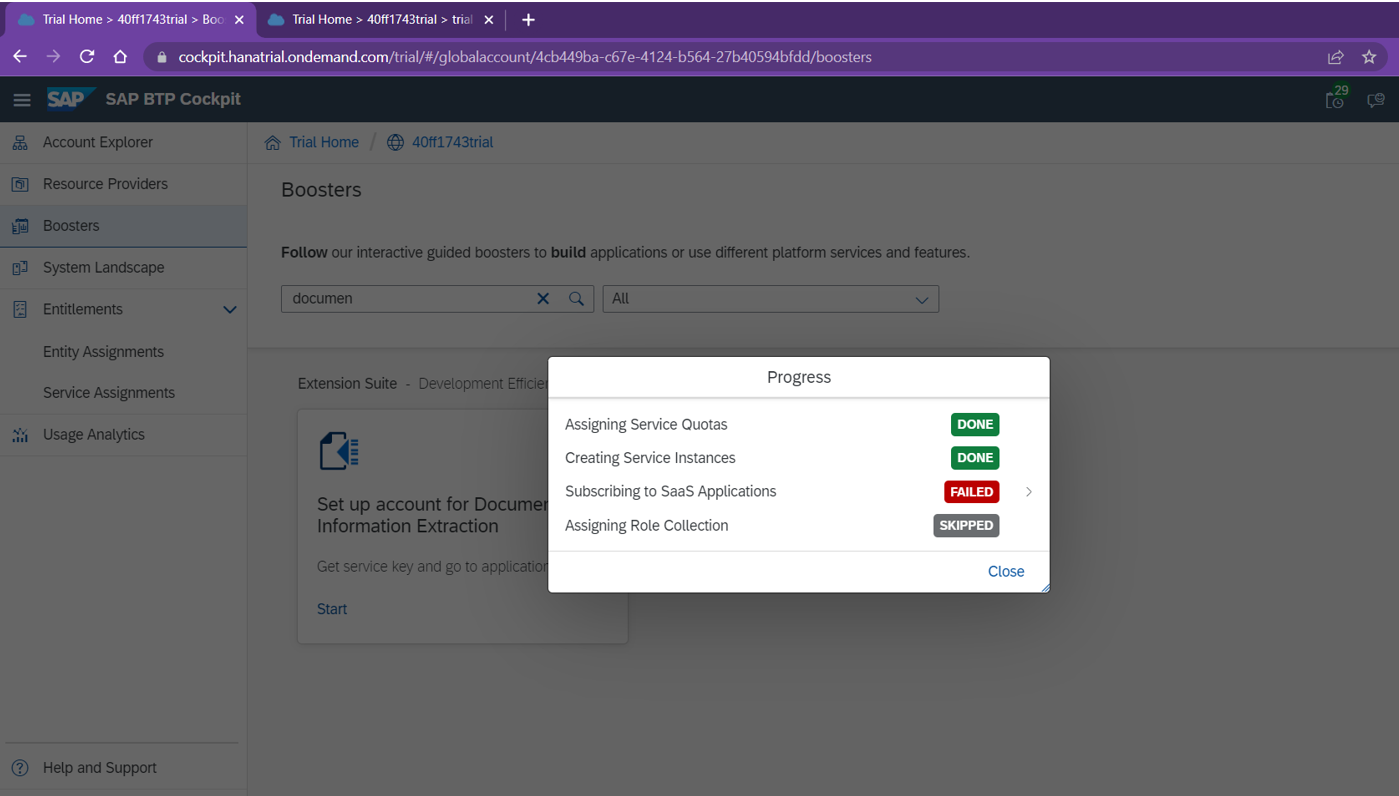The image size is (1399, 796).
Task: Open the hamburger navigation menu
Action: 22,99
